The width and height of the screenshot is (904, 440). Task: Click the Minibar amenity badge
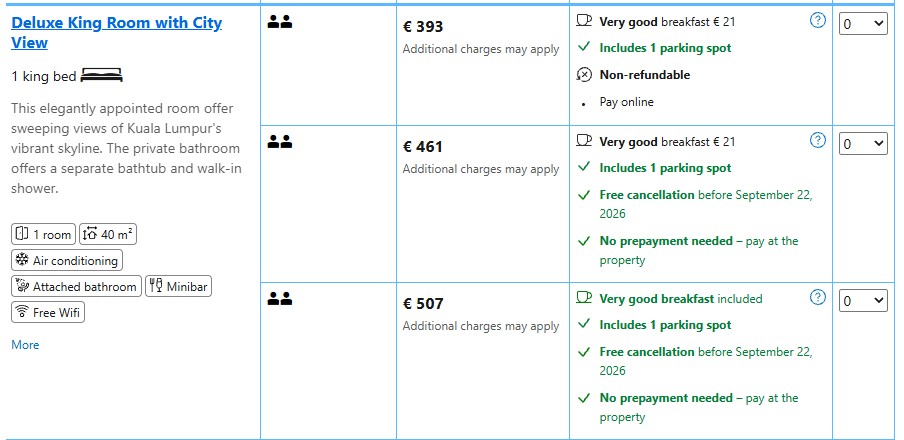pos(178,286)
